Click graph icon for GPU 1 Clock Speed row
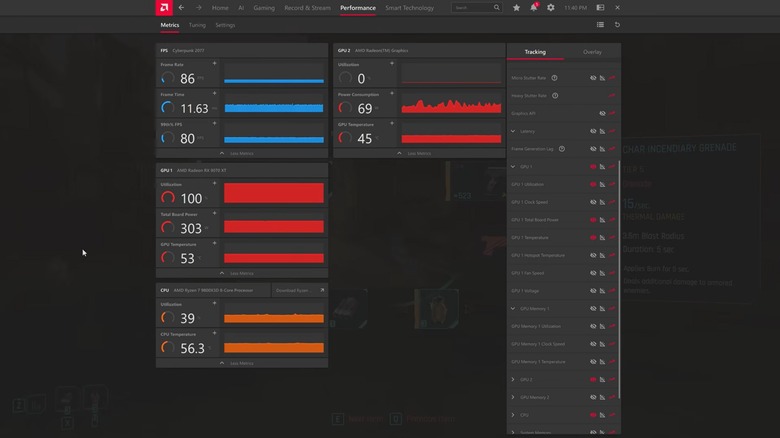 tap(602, 202)
